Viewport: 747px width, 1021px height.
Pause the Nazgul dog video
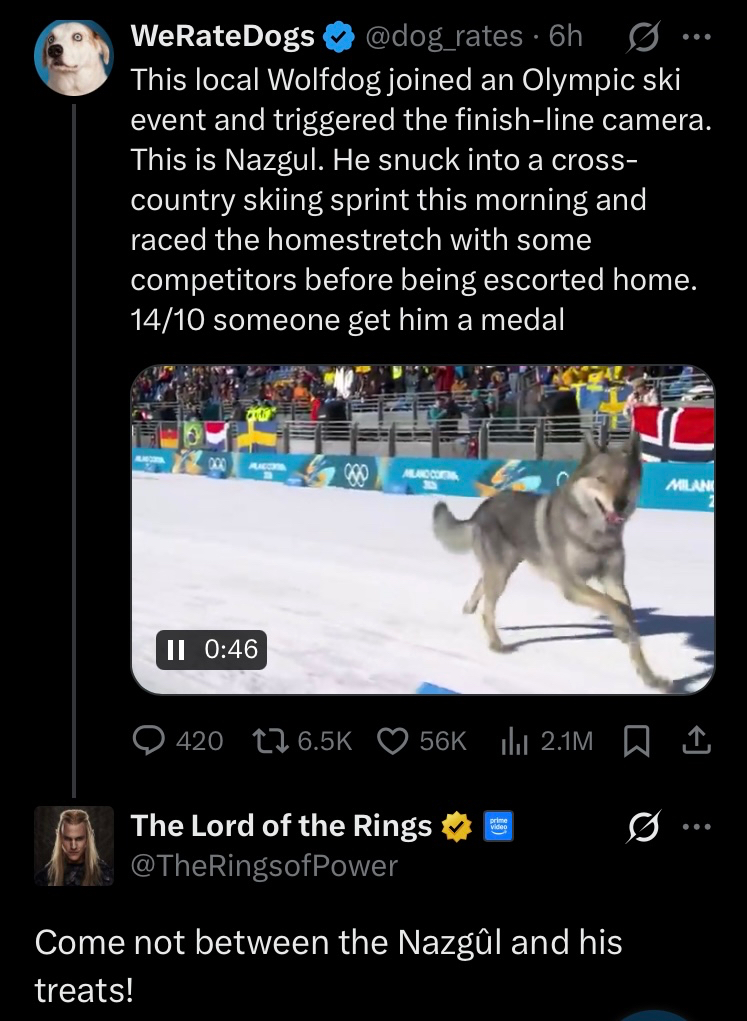177,650
